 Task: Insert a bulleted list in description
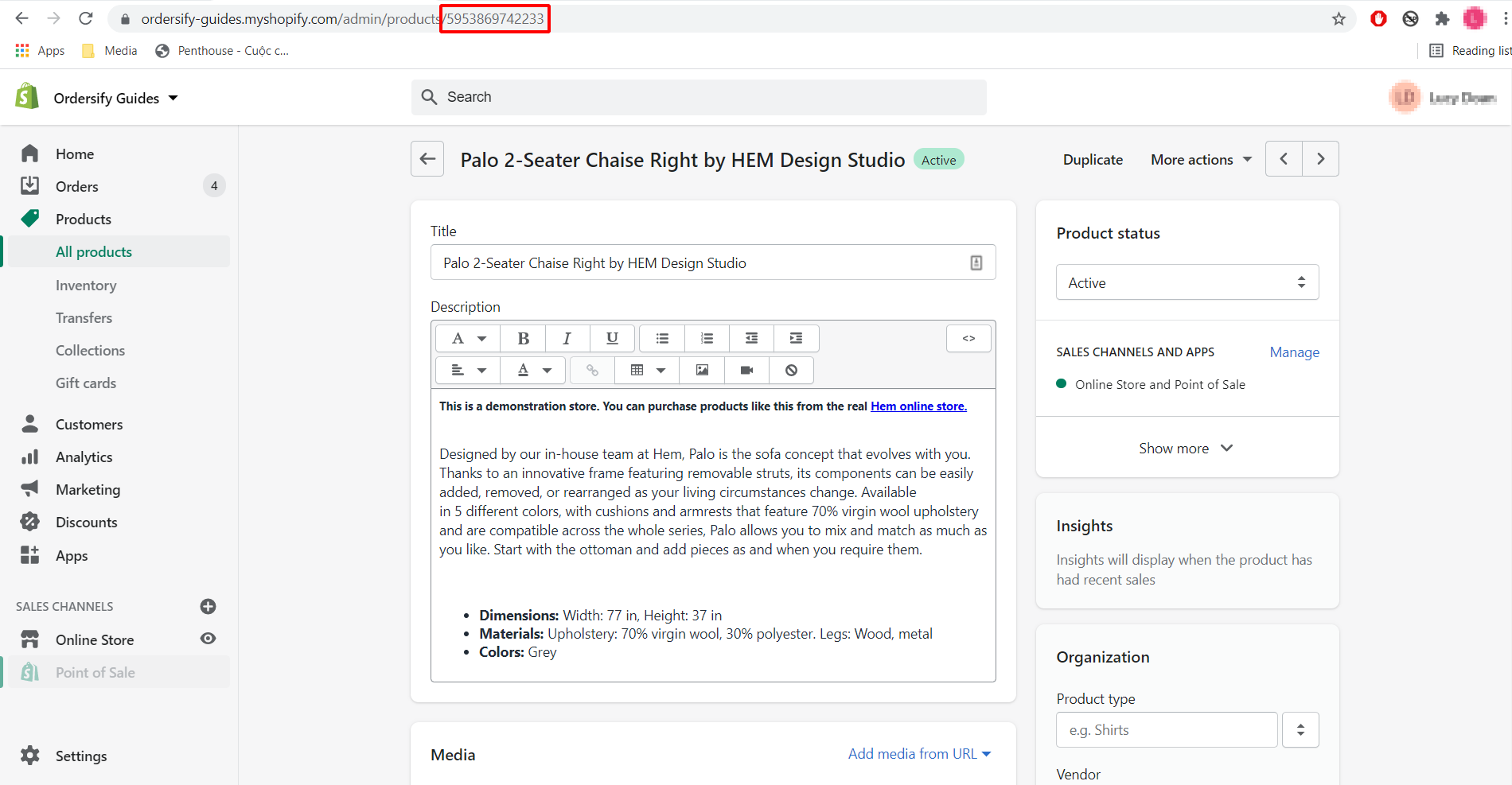click(662, 338)
